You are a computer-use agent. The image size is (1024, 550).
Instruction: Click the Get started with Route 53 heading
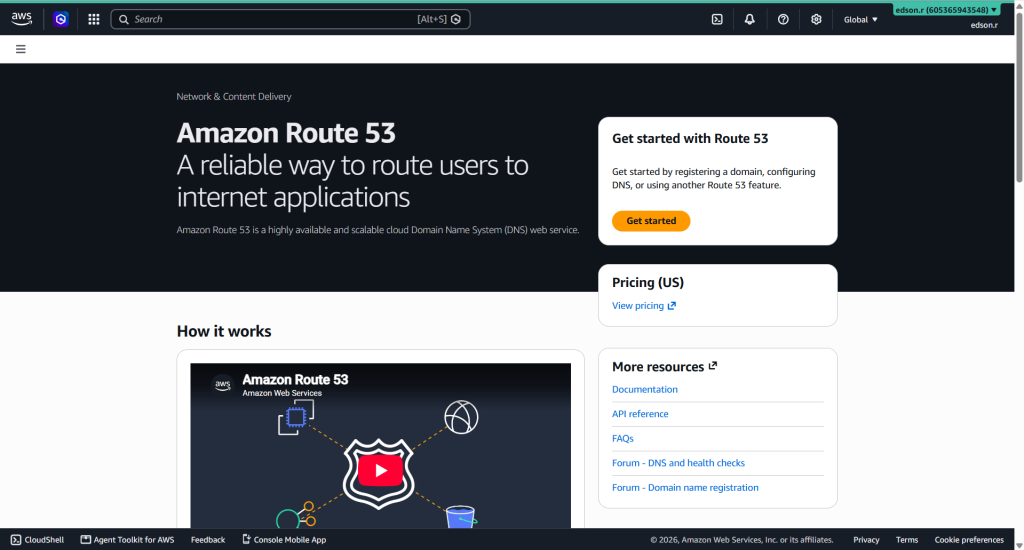pyautogui.click(x=690, y=138)
